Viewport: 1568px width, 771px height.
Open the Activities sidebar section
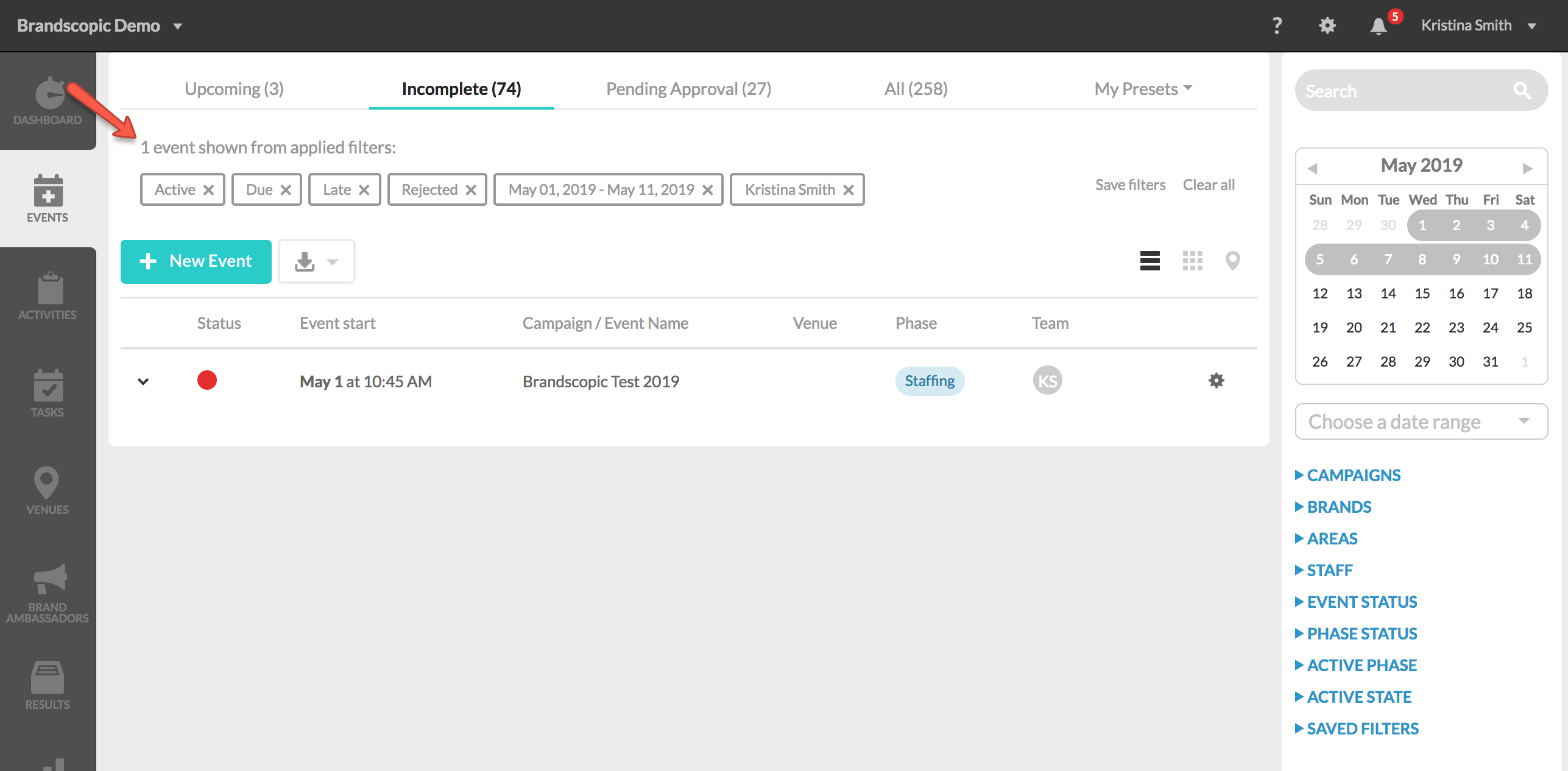[x=48, y=296]
